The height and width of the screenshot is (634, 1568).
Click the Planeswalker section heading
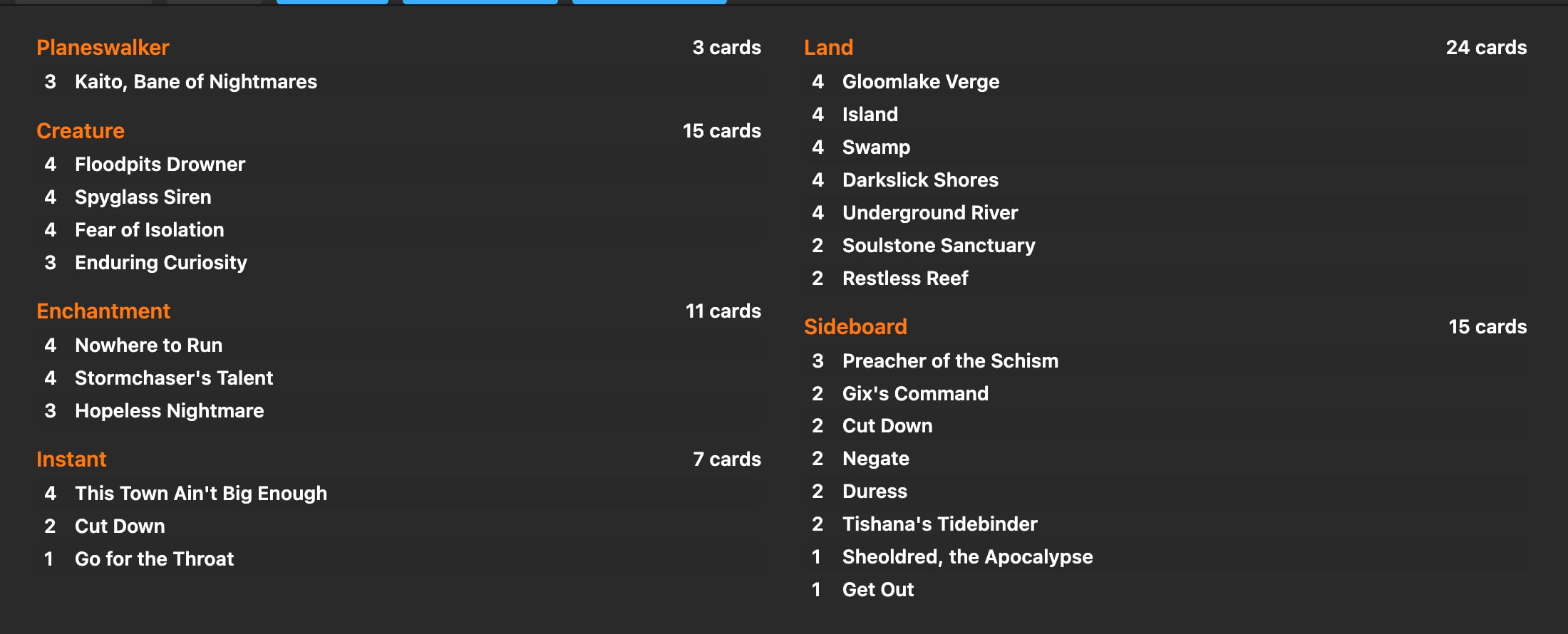pos(103,48)
